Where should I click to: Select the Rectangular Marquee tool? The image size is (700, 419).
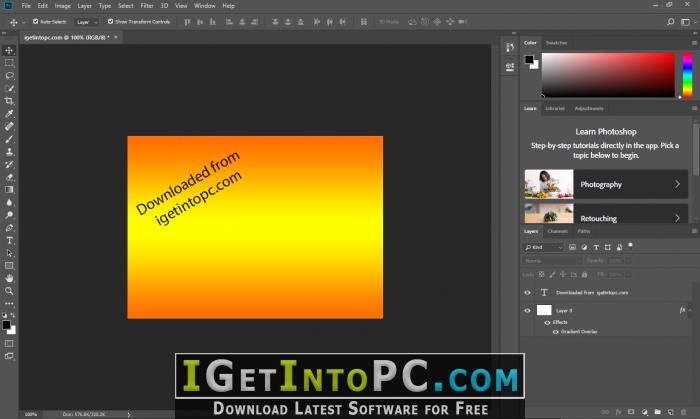click(x=9, y=63)
